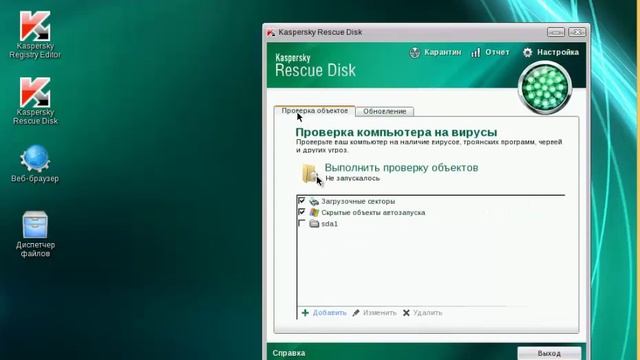Close the Kaspersky Rescue Disk window
This screenshot has height=360, width=640.
pyautogui.click(x=577, y=32)
